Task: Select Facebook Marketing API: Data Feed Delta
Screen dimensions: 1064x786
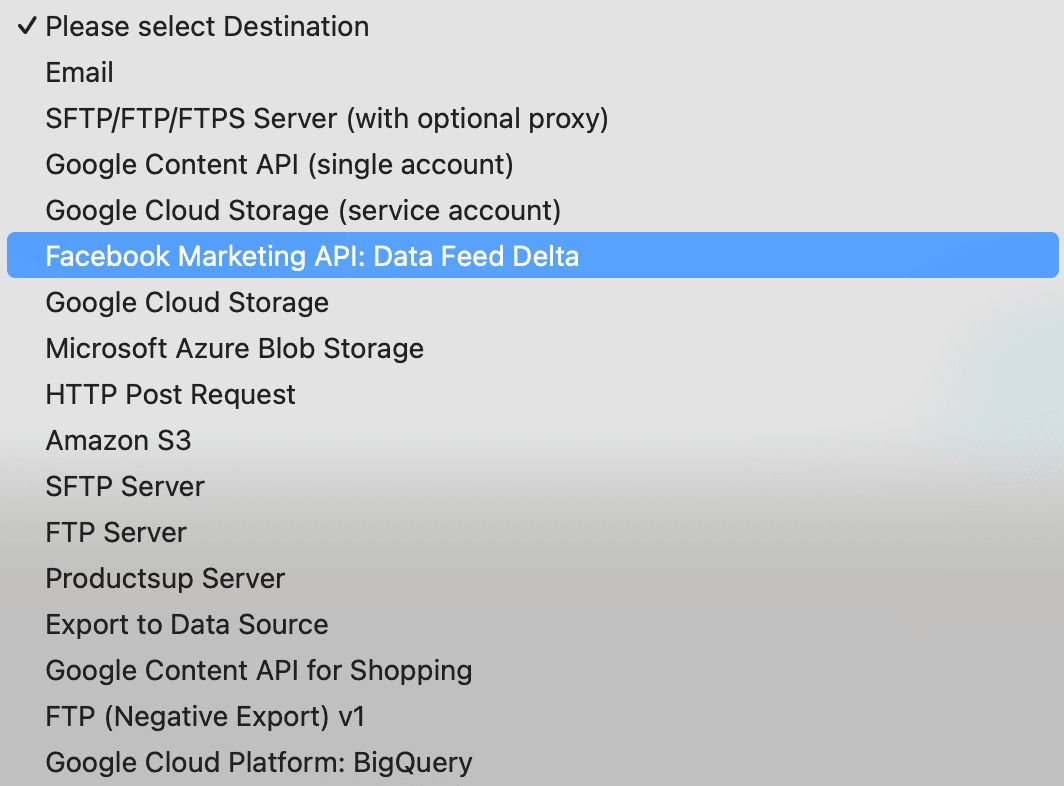Action: tap(533, 255)
